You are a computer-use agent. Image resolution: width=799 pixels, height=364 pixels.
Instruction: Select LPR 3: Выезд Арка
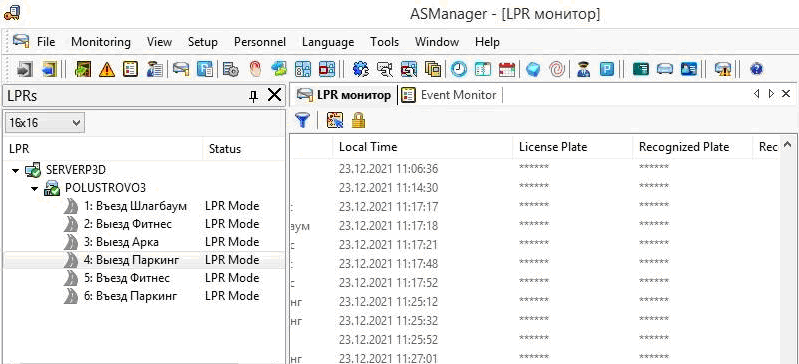tap(121, 242)
